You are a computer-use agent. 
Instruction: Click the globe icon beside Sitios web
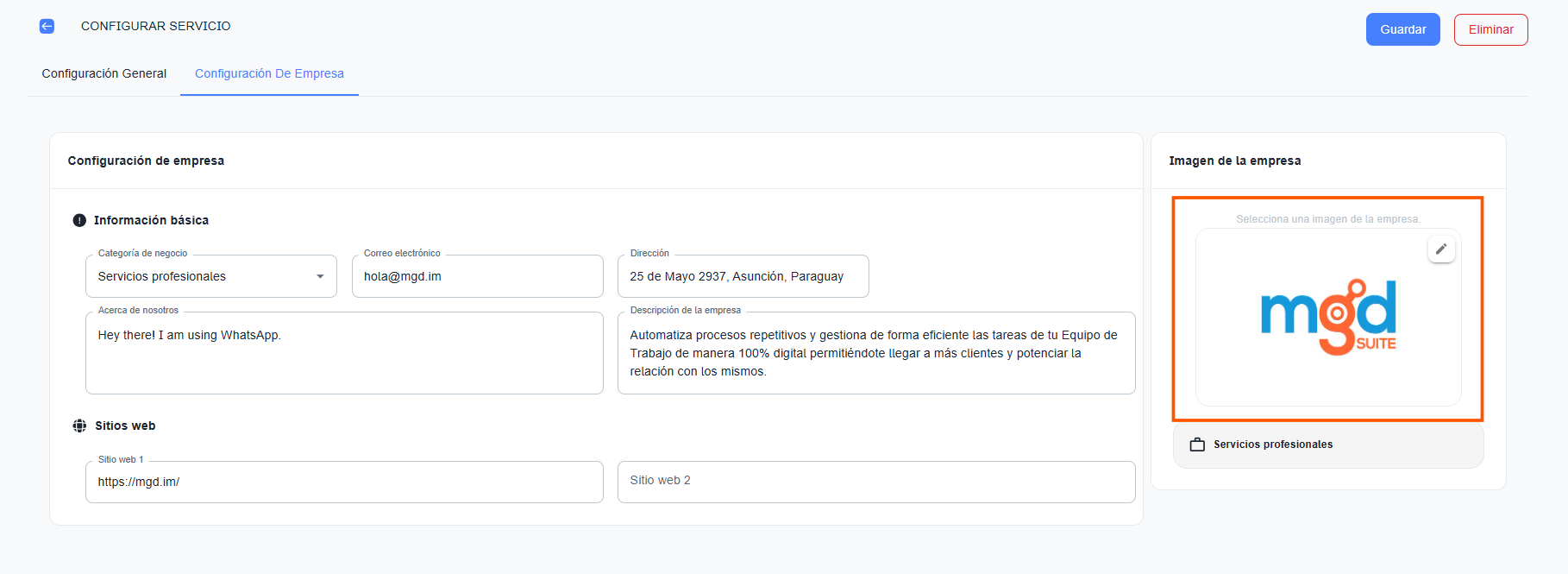(79, 426)
